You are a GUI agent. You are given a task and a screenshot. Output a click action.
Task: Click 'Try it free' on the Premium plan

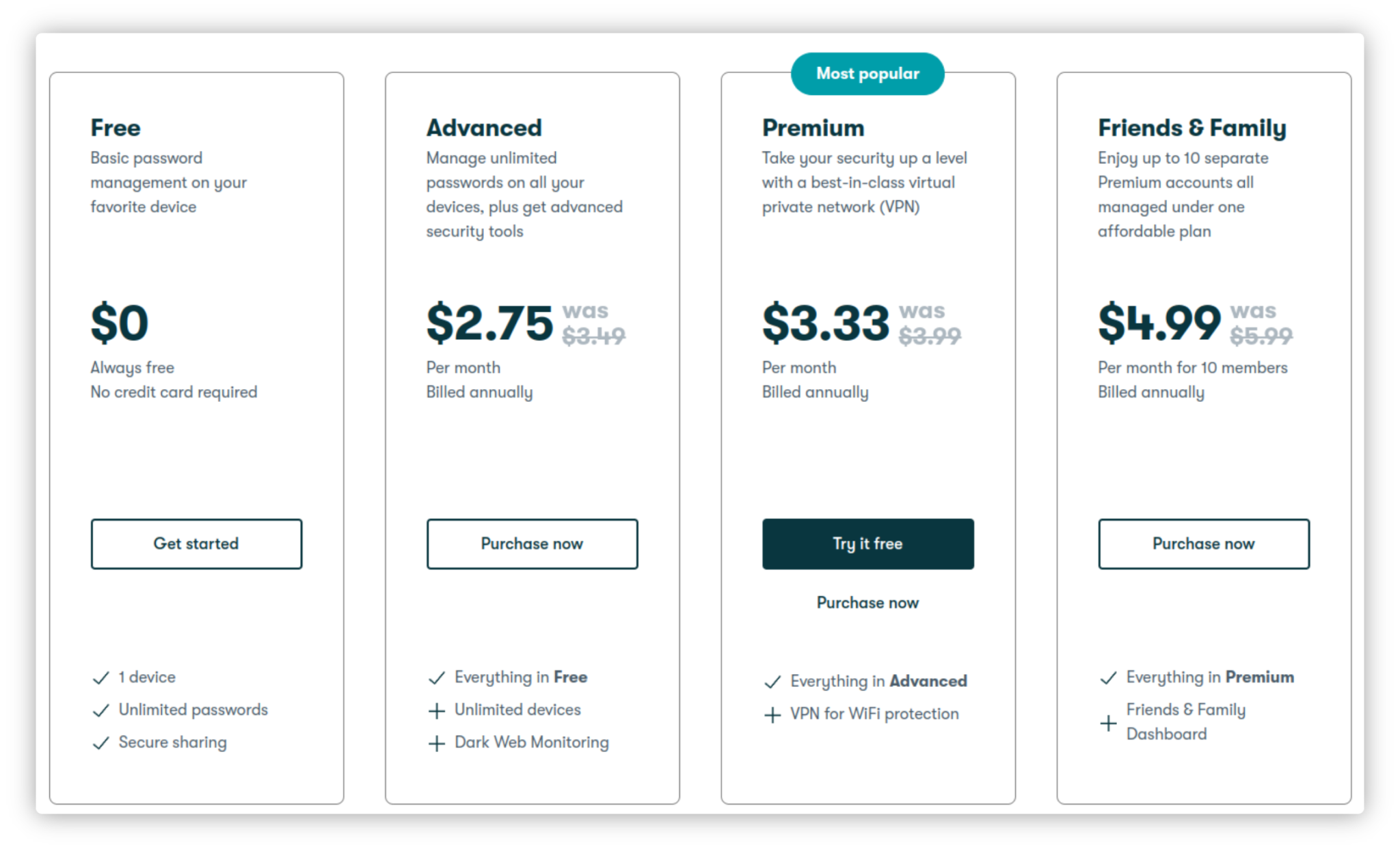pyautogui.click(x=867, y=543)
